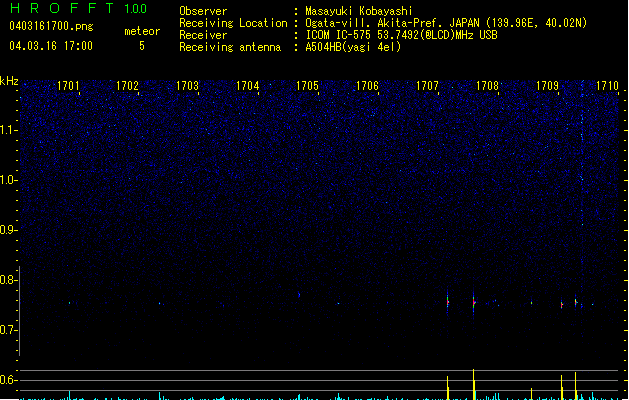The width and height of the screenshot is (629, 400).
Task: Click the 0.9 kHz axis label
Action: tap(8, 230)
